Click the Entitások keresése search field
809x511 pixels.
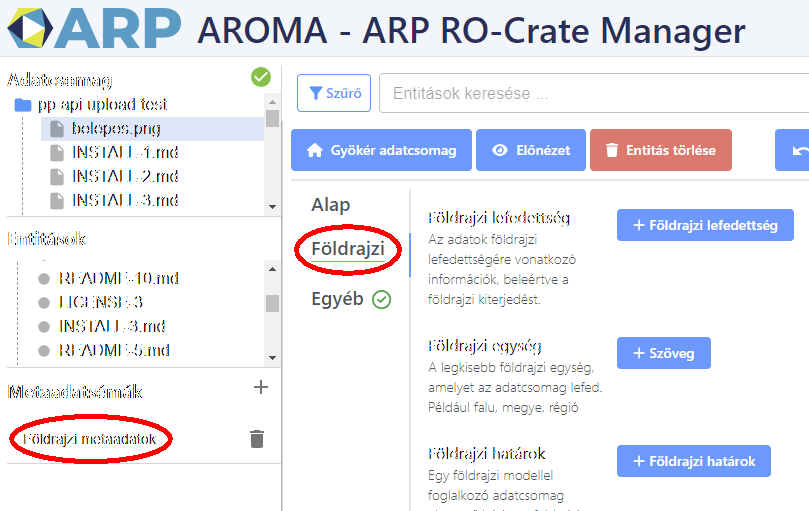(594, 93)
